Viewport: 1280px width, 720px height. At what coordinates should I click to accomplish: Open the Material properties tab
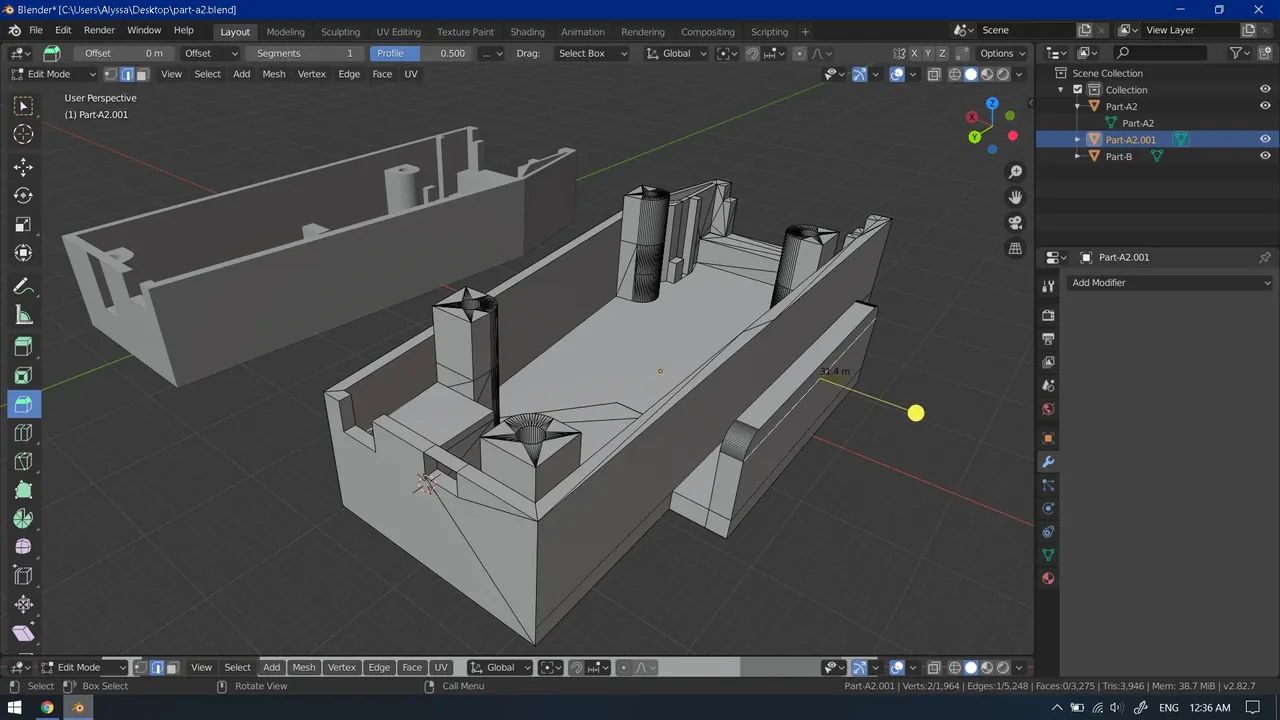point(1048,578)
